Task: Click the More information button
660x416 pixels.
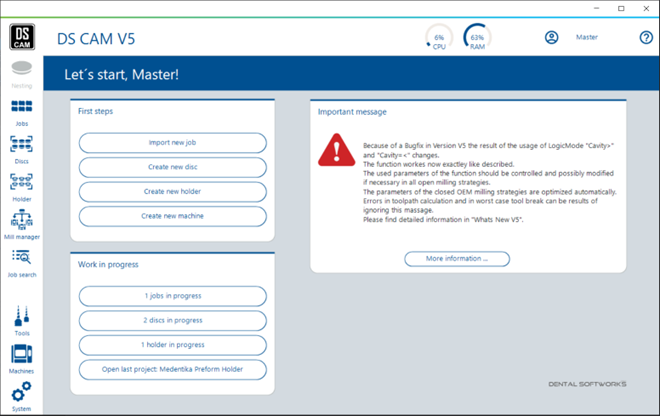Action: point(457,259)
